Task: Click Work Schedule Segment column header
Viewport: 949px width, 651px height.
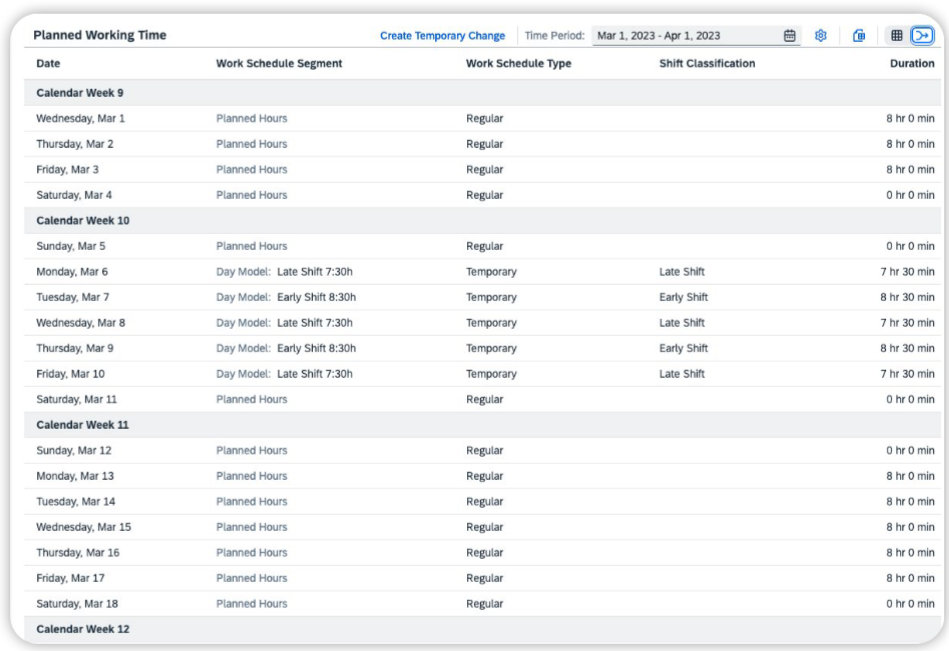Action: (279, 64)
